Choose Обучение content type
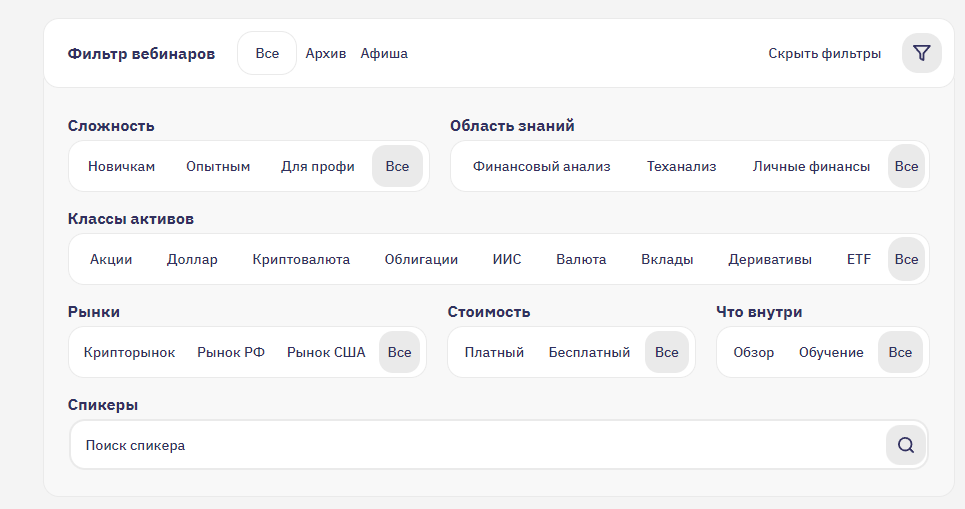The width and height of the screenshot is (965, 509). (831, 352)
